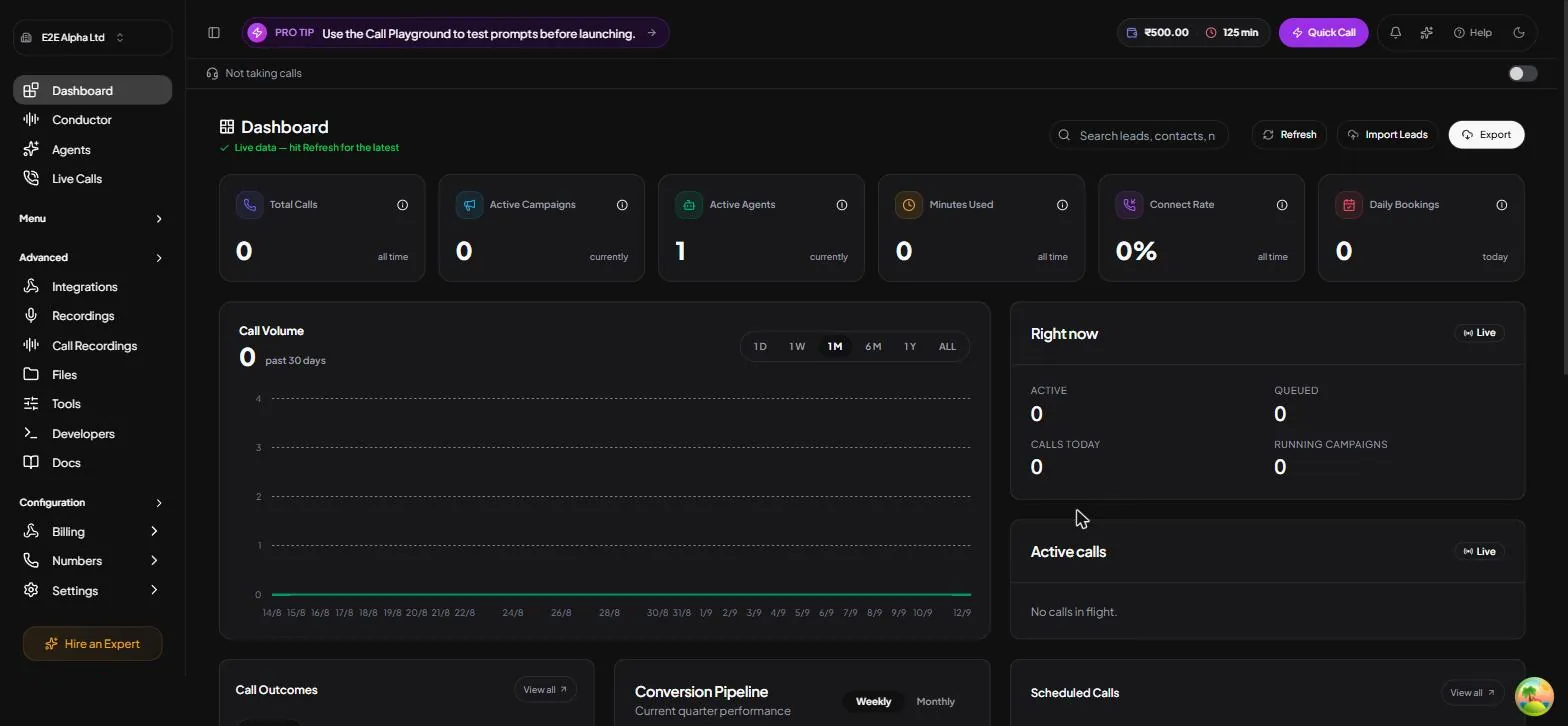Click the PRO TIP lightning icon
This screenshot has width=1568, height=726.
pos(257,33)
